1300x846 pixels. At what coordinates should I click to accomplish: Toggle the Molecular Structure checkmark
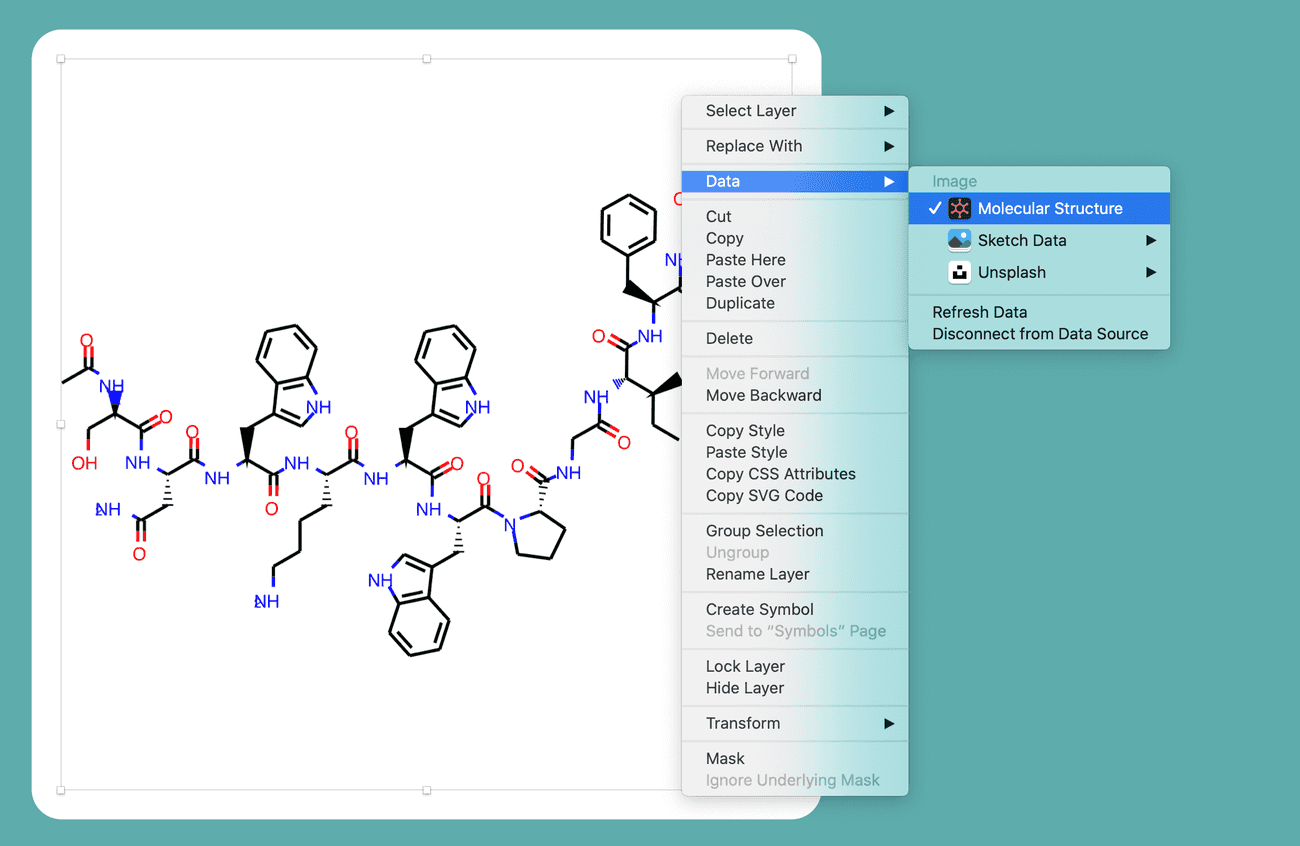click(935, 208)
